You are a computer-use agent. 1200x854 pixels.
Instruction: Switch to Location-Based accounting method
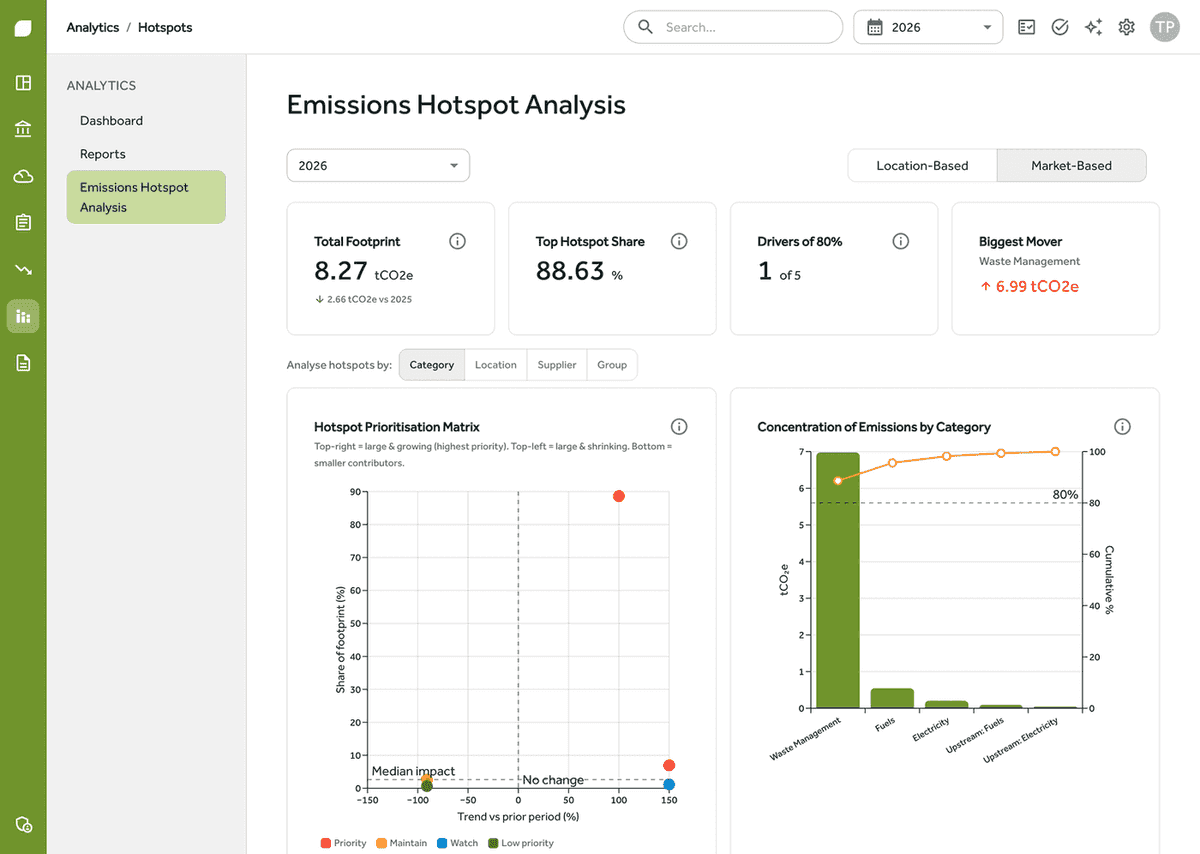(922, 166)
